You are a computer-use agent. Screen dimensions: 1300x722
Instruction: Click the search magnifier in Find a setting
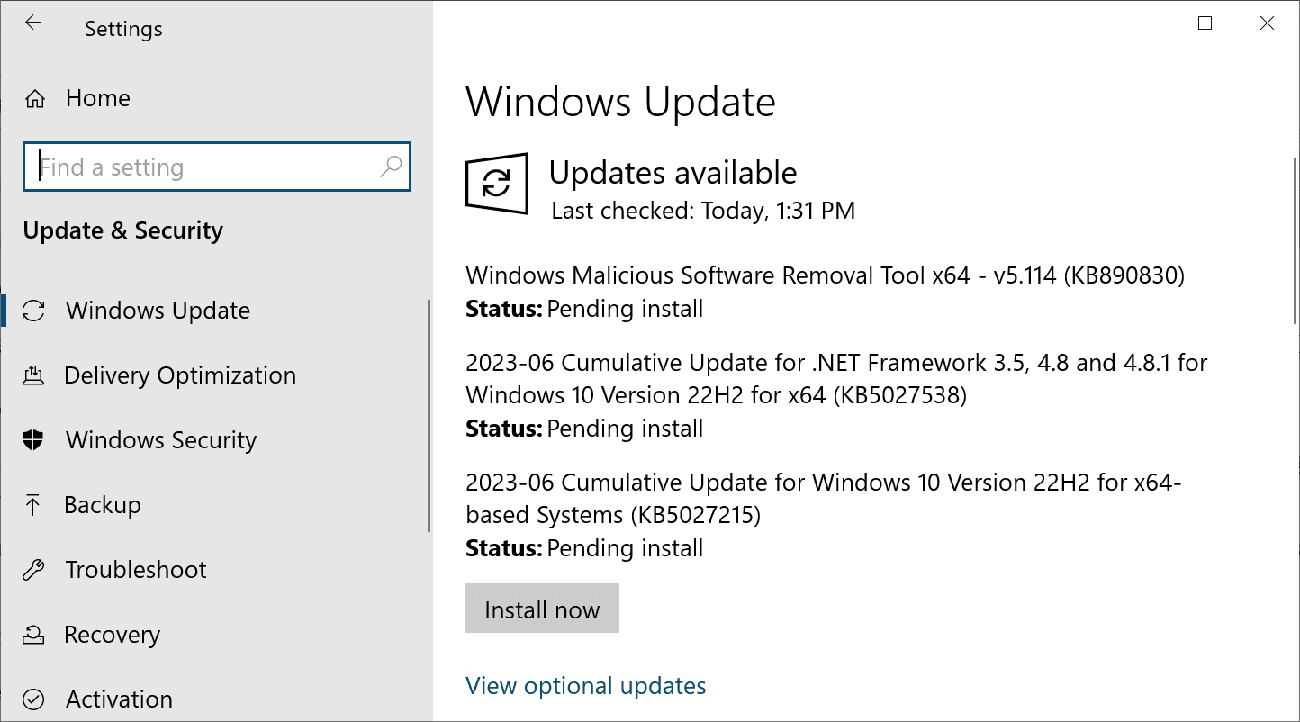(390, 167)
